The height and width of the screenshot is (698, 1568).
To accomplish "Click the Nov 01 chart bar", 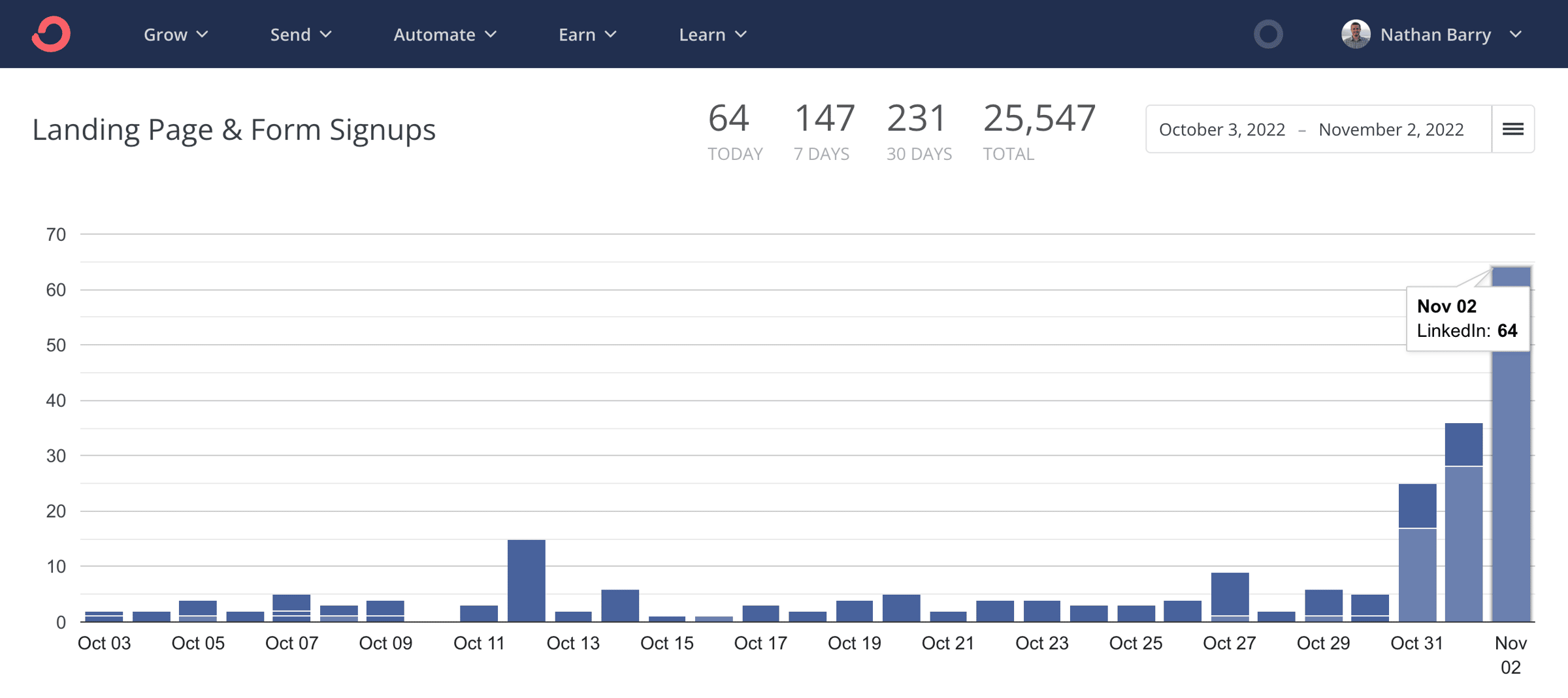I will [1463, 522].
